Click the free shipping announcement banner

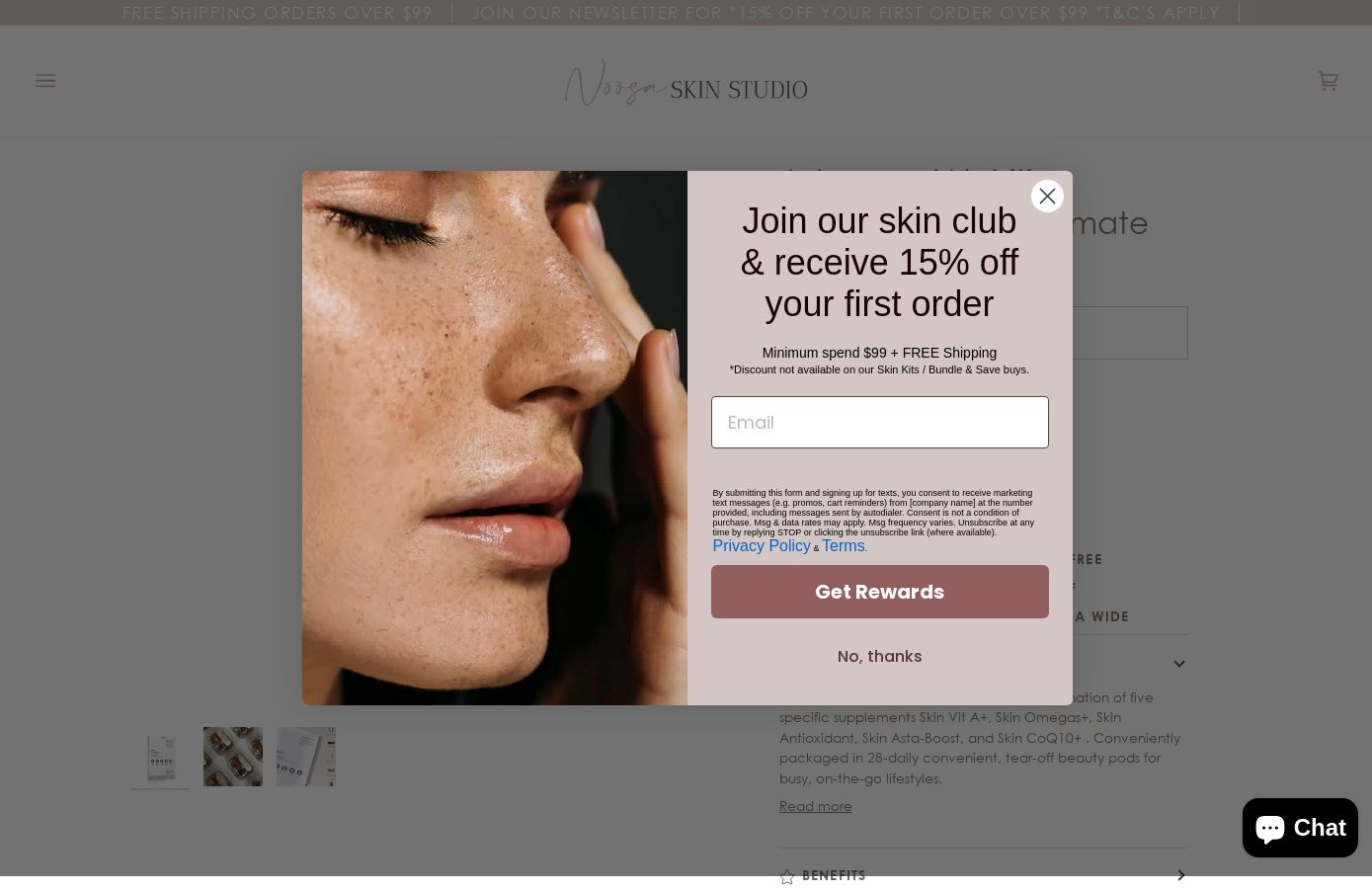(278, 13)
